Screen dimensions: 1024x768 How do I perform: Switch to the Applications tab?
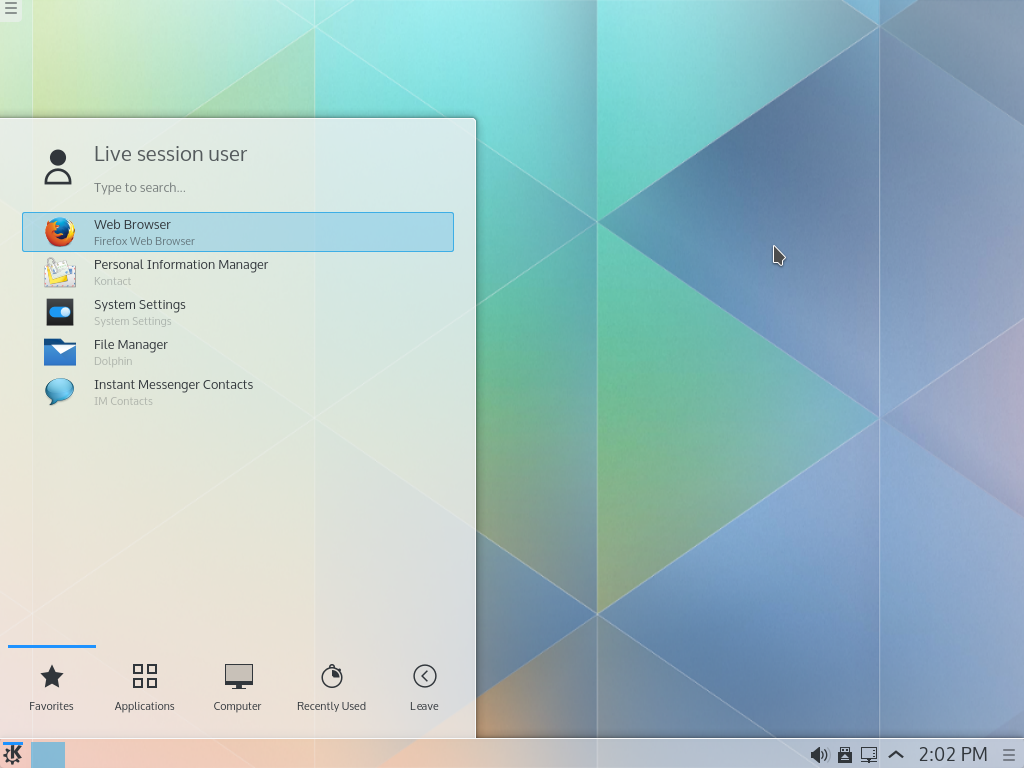pyautogui.click(x=144, y=686)
